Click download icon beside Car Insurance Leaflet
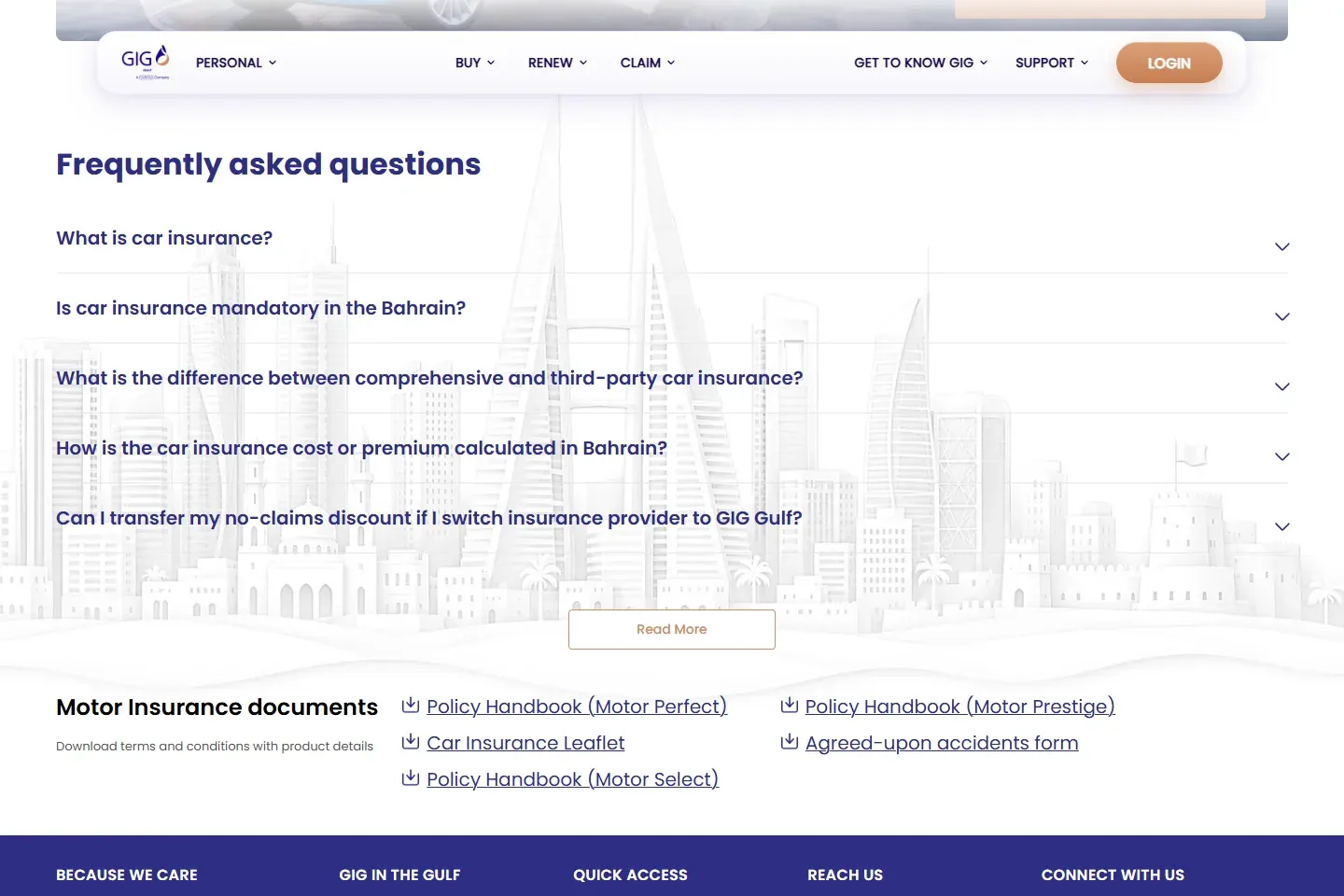1344x896 pixels. [411, 742]
